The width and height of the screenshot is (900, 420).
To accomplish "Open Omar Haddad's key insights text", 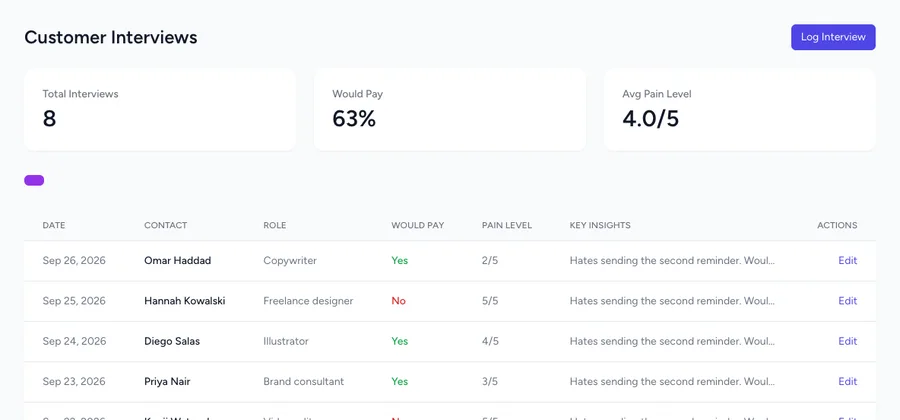I will (x=672, y=260).
